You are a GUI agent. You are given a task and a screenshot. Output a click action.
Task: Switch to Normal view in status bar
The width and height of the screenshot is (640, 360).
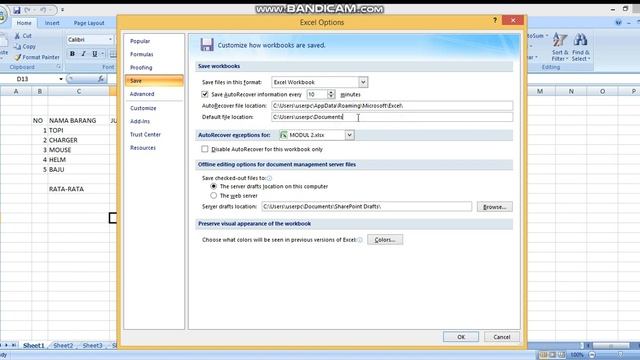tap(543, 355)
